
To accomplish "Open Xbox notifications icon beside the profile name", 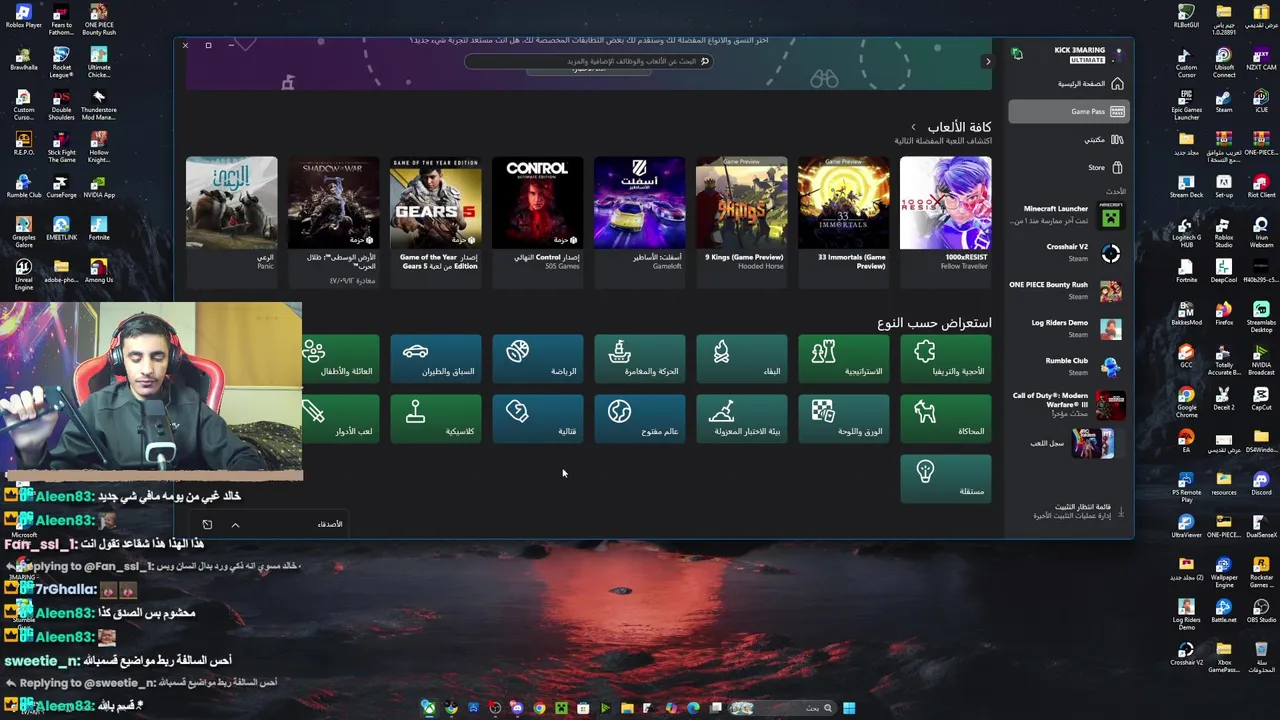I will [1017, 54].
